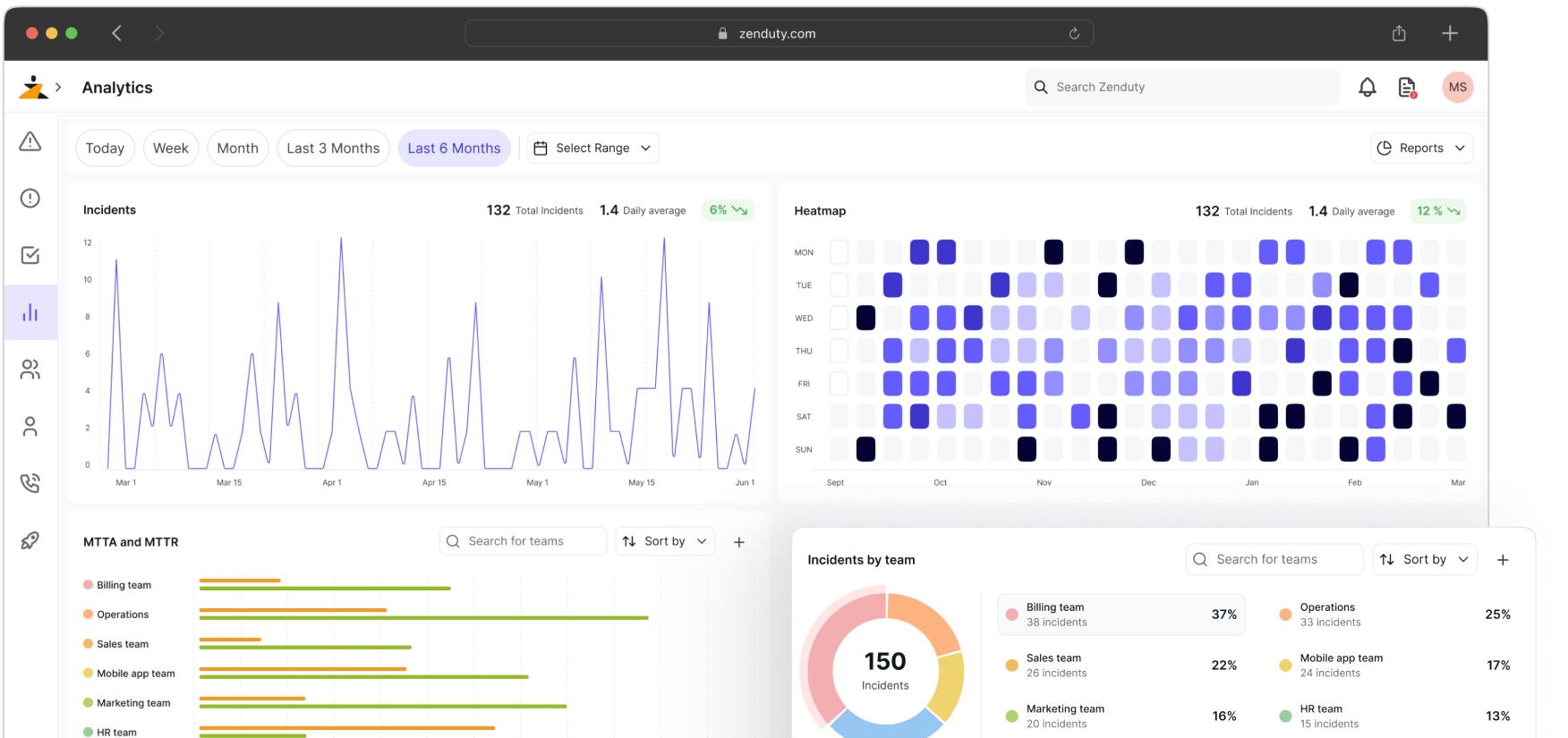
Task: Click the notifications bell icon
Action: [x=1367, y=87]
